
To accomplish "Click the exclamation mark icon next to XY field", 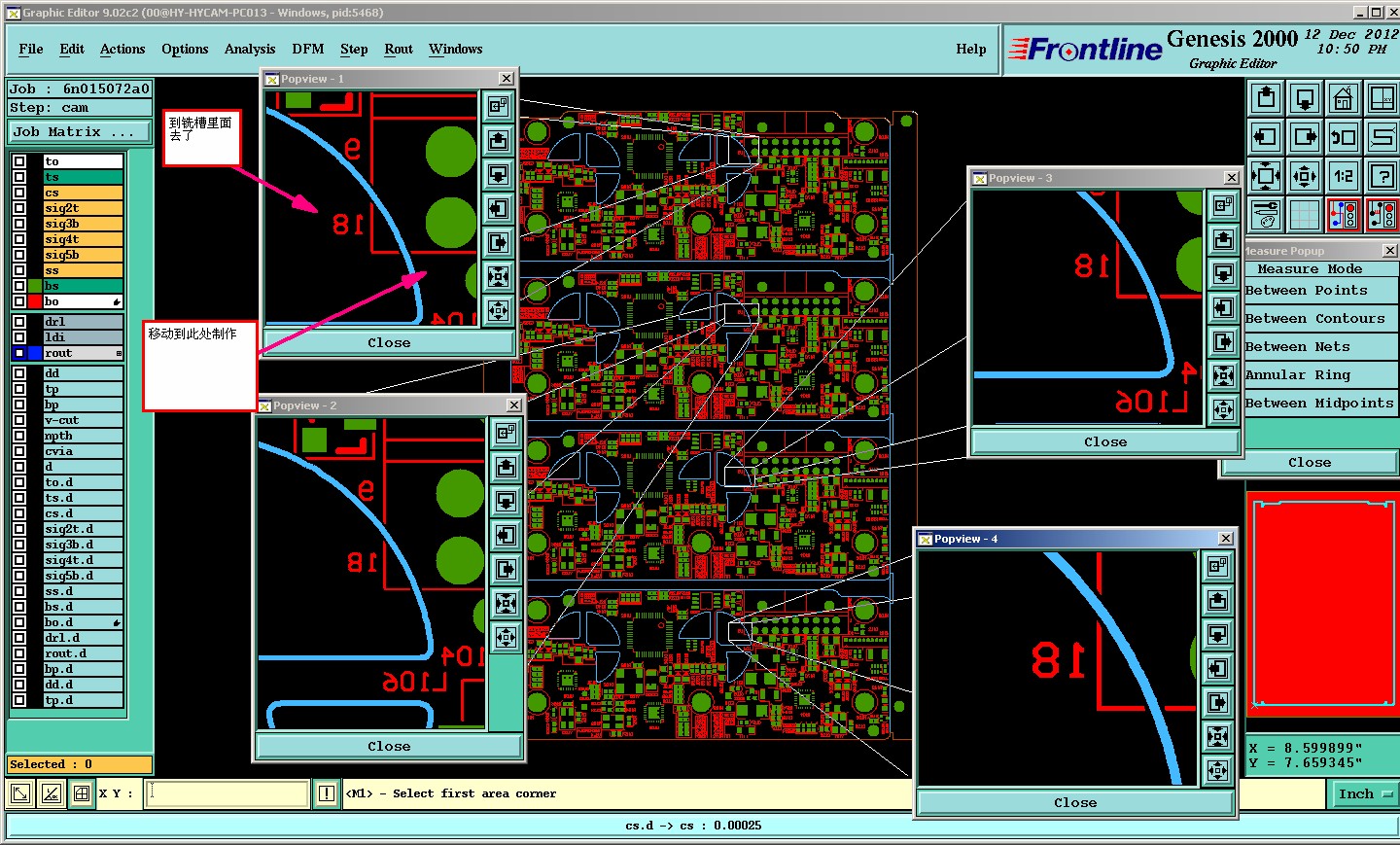I will click(327, 793).
